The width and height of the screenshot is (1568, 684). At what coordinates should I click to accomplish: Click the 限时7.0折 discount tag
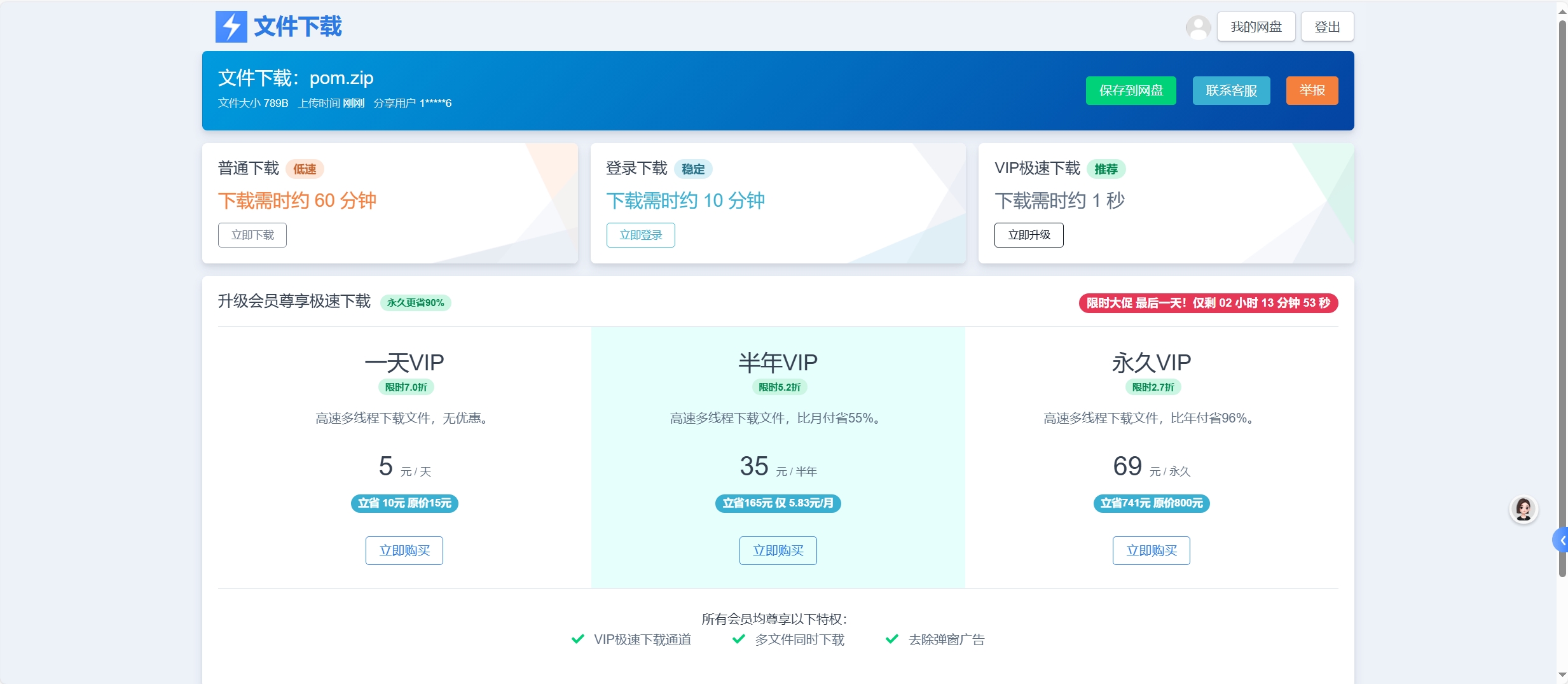(x=406, y=387)
